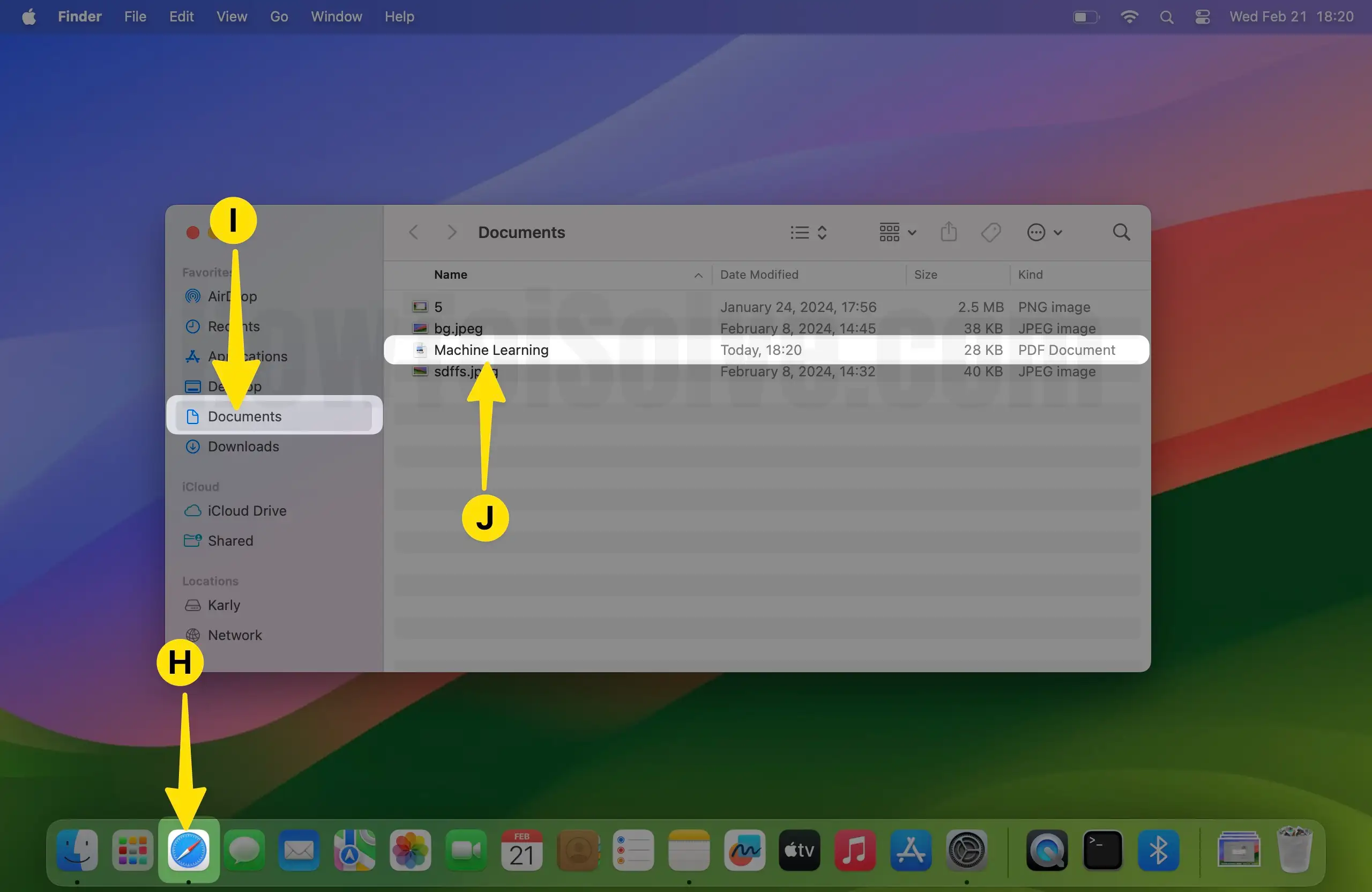1372x892 pixels.
Task: Open the Downloads folder
Action: [x=243, y=447]
